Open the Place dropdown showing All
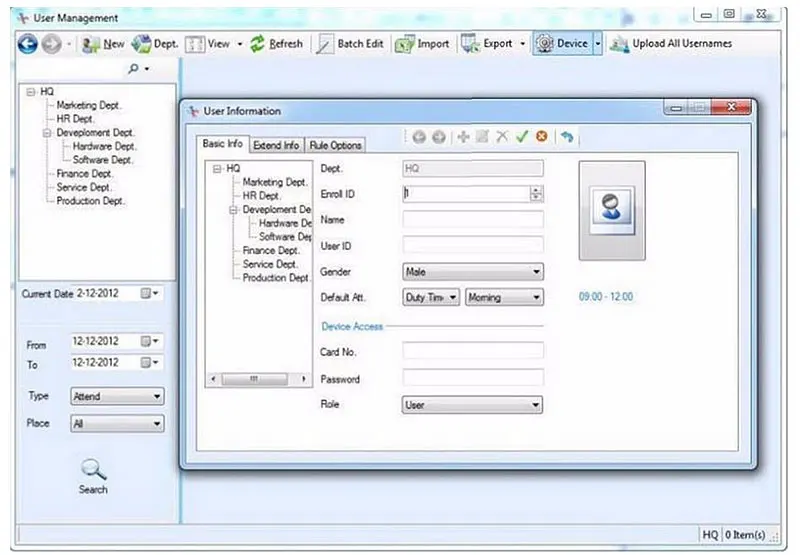The height and width of the screenshot is (555, 800). click(x=117, y=423)
